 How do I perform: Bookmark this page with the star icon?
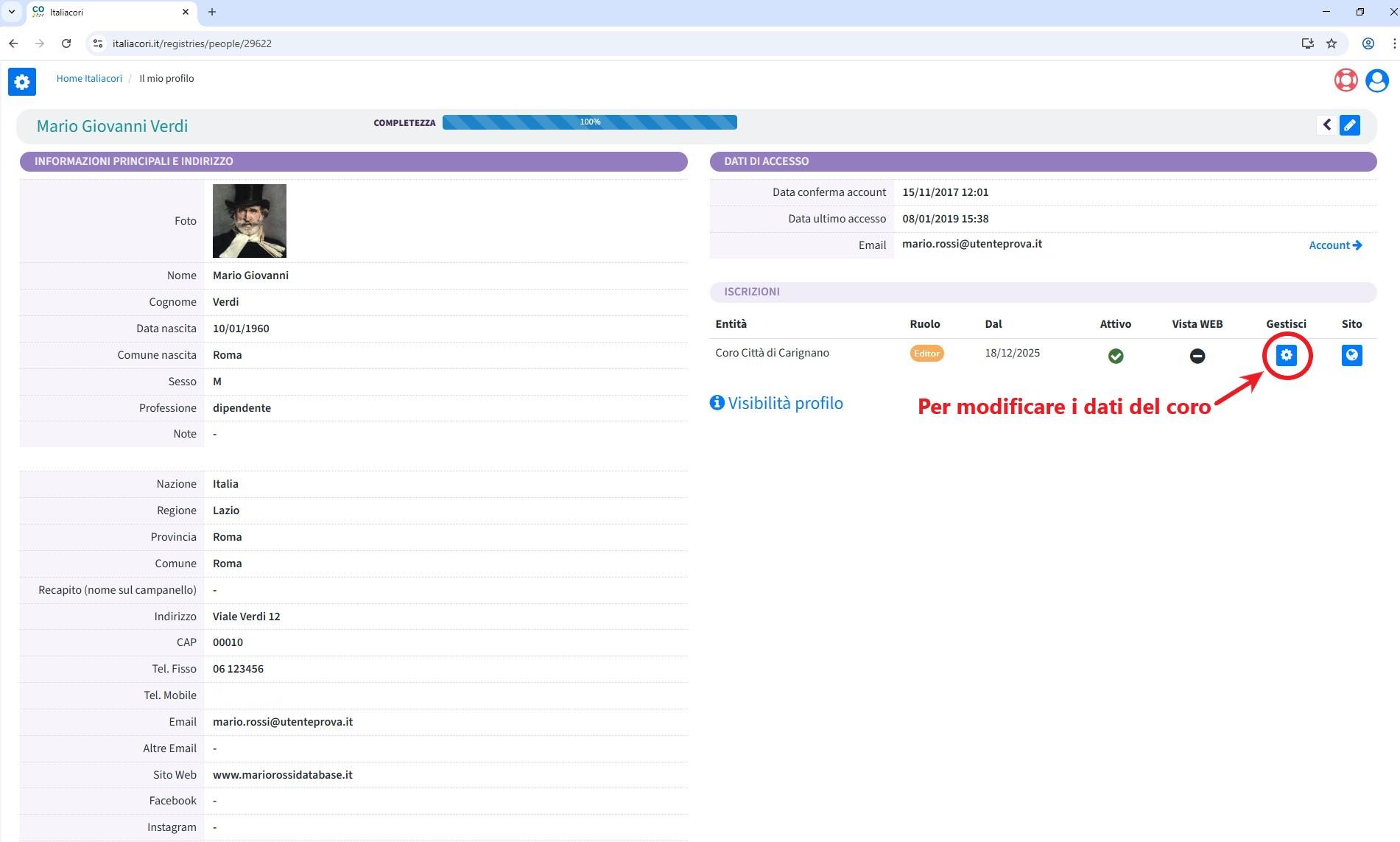click(1332, 43)
